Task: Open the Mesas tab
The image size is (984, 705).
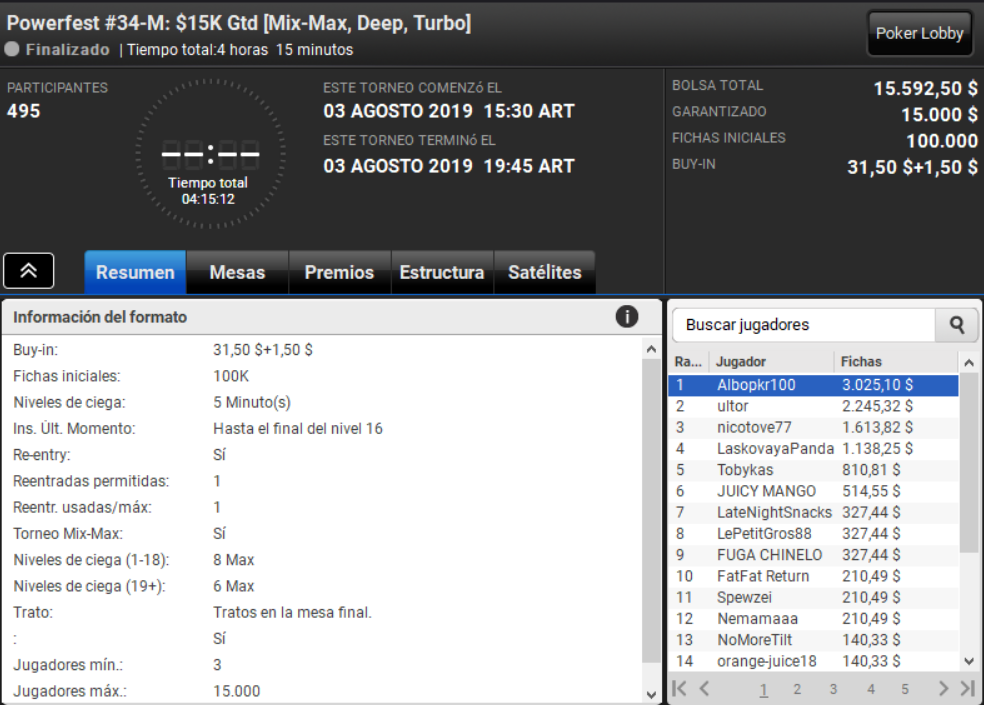Action: tap(237, 272)
